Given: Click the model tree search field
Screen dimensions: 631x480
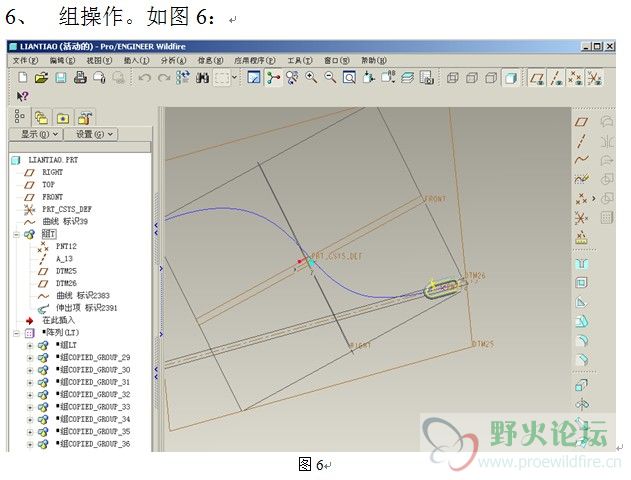Looking at the screenshot, I should pos(80,147).
